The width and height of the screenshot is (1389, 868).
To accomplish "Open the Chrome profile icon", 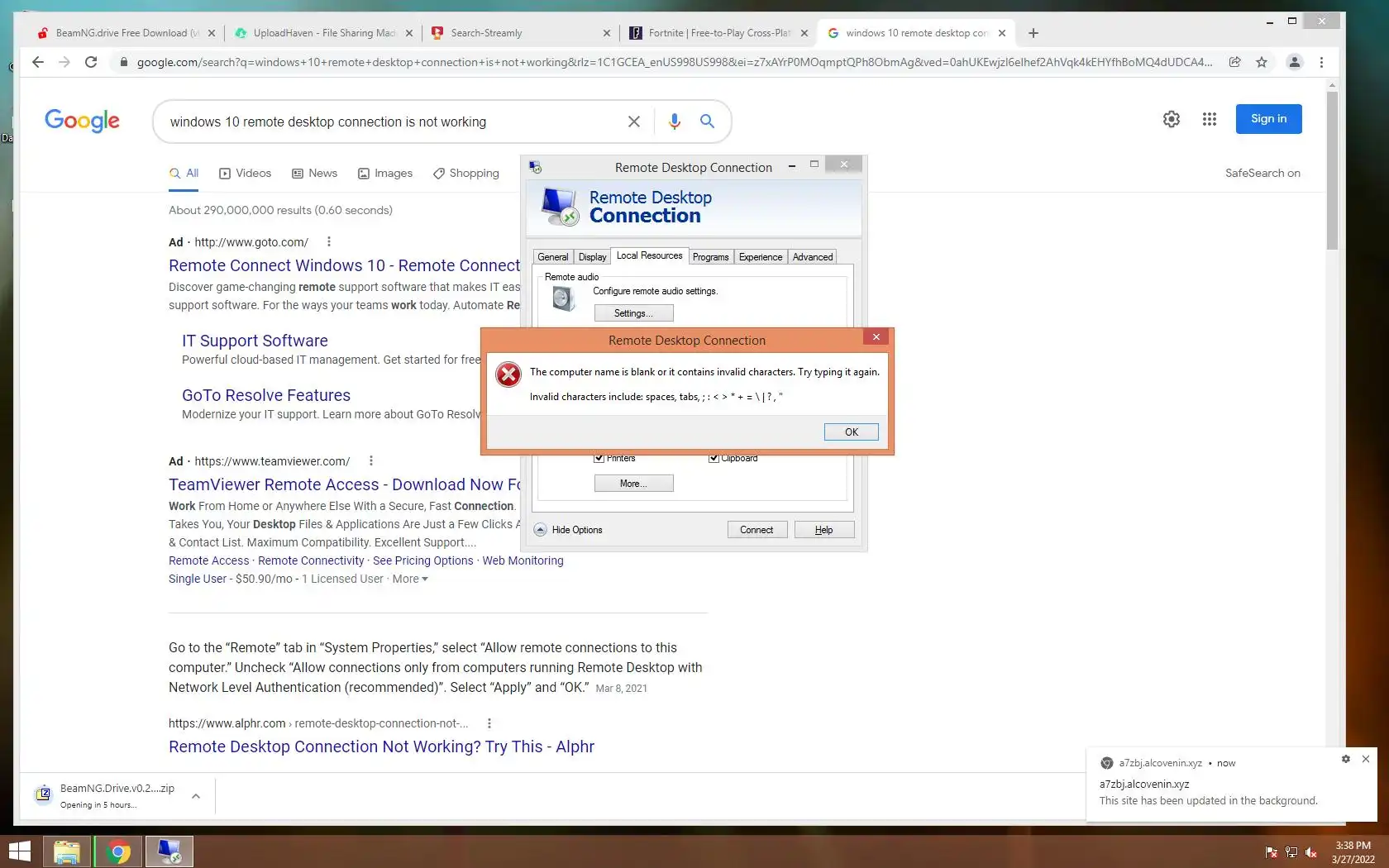I will click(x=1295, y=62).
